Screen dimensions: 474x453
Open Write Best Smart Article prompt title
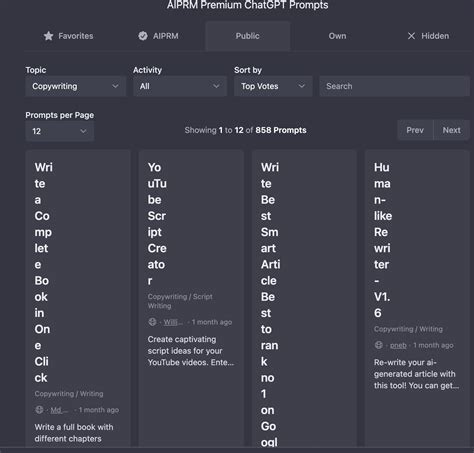tap(270, 304)
